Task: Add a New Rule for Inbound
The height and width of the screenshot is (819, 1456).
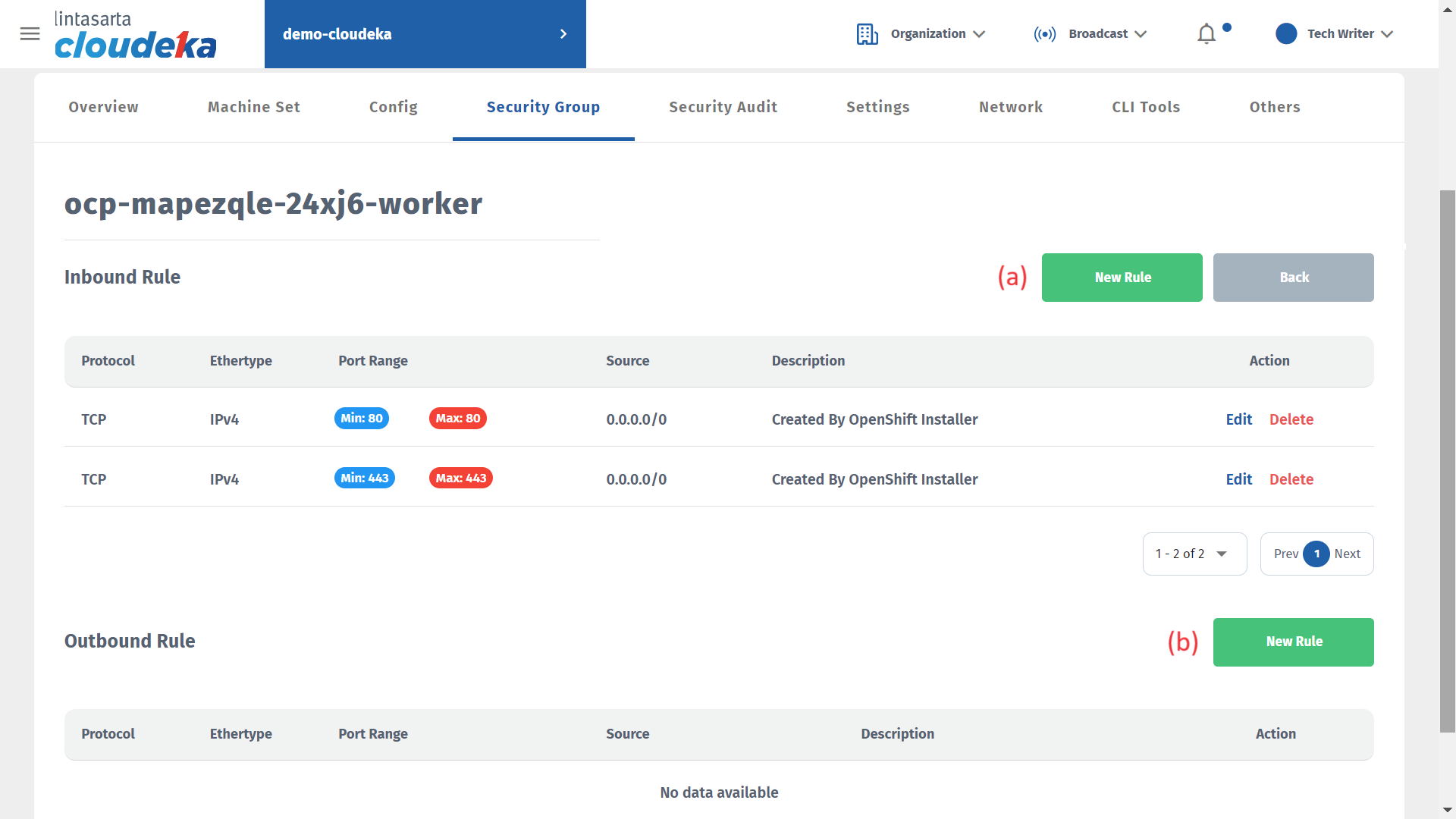Action: 1122,278
